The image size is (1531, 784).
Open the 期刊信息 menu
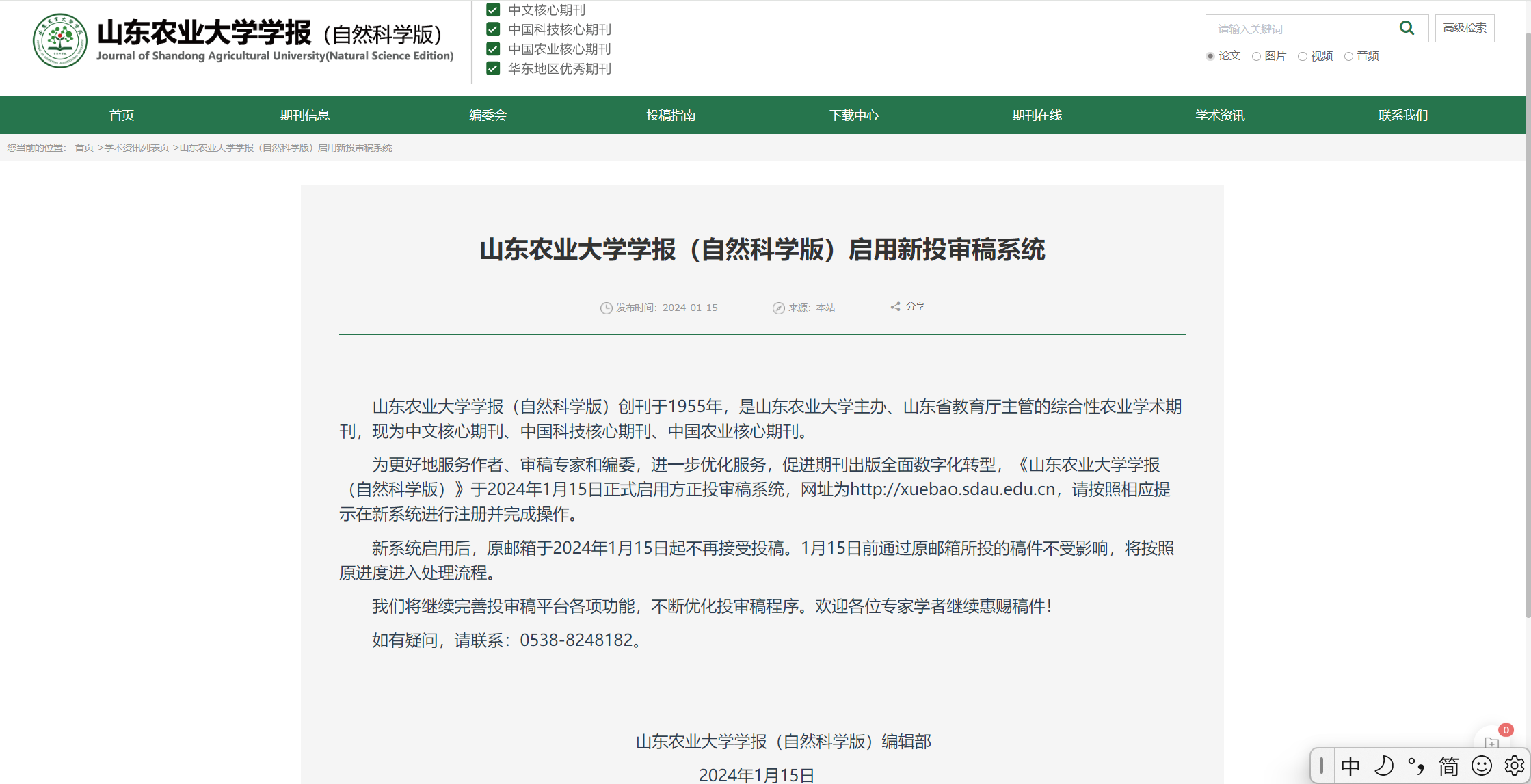pos(305,115)
